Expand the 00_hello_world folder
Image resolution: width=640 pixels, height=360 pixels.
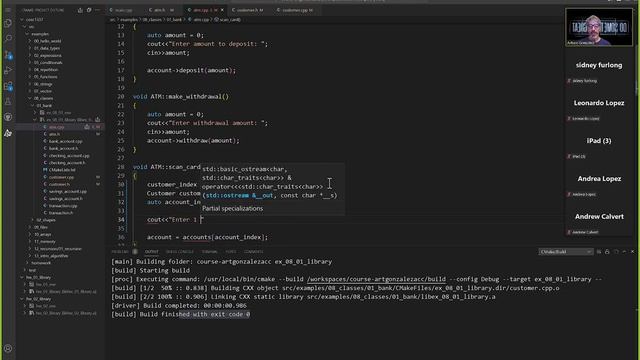(x=47, y=41)
